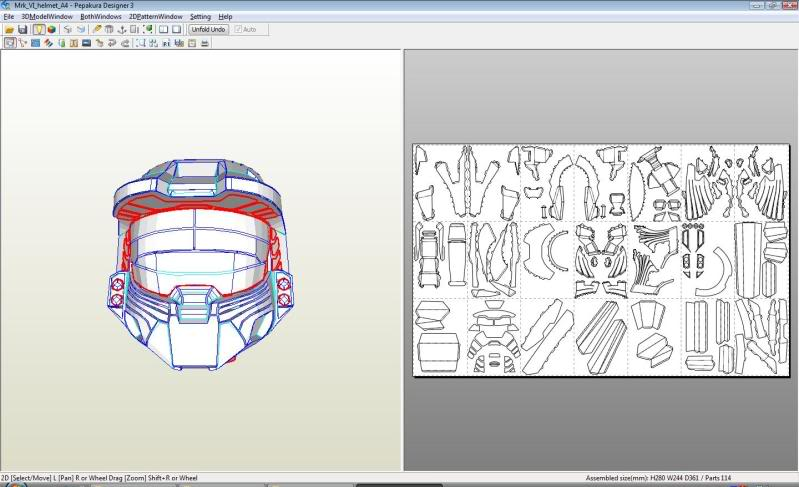Click the Pepakura Designer title bar app icon
The image size is (799, 487).
click(x=6, y=5)
